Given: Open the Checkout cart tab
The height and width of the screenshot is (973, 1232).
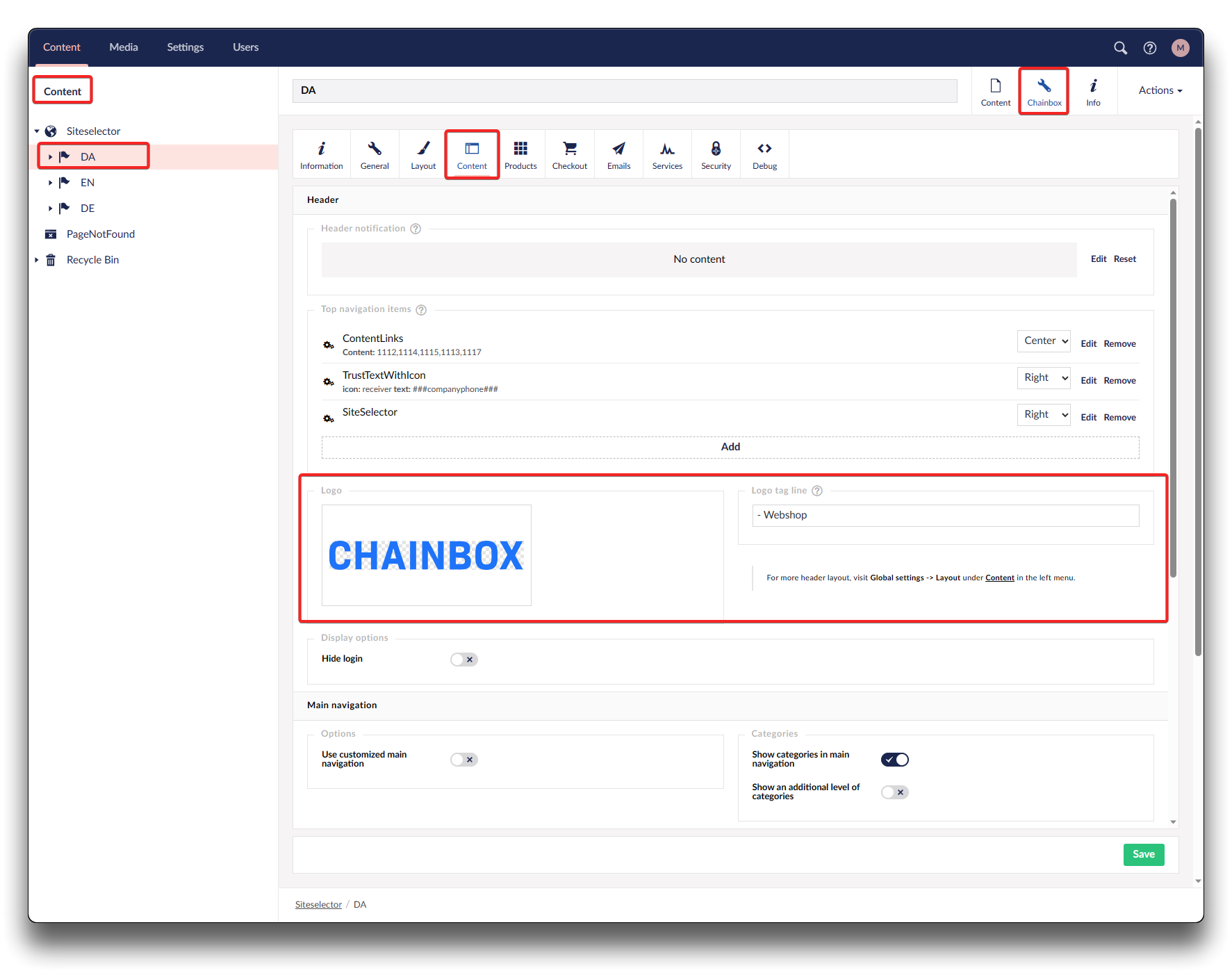Looking at the screenshot, I should click(569, 155).
